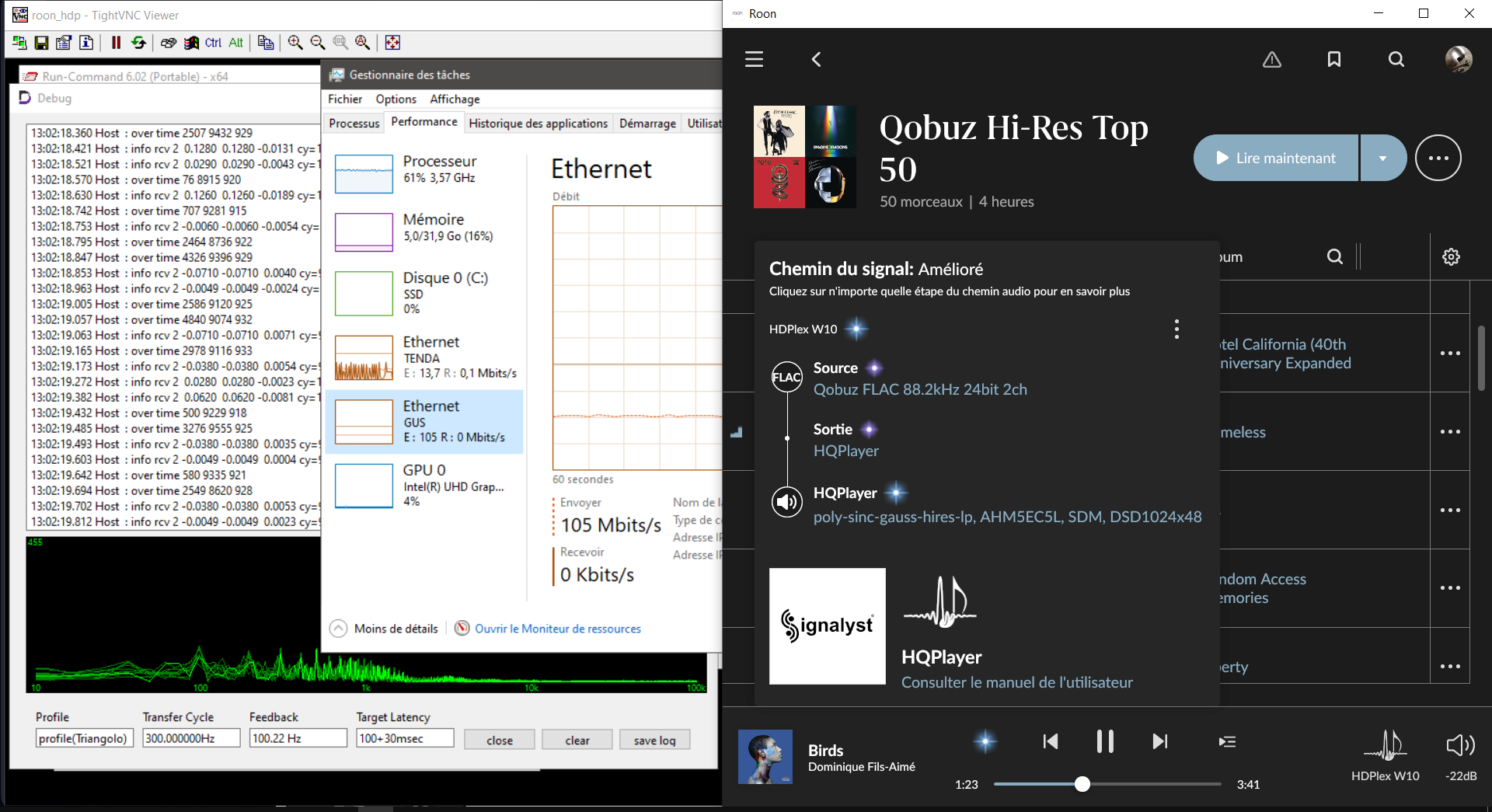Switch TightVNC to full screen
Image resolution: width=1492 pixels, height=812 pixels.
tap(392, 43)
